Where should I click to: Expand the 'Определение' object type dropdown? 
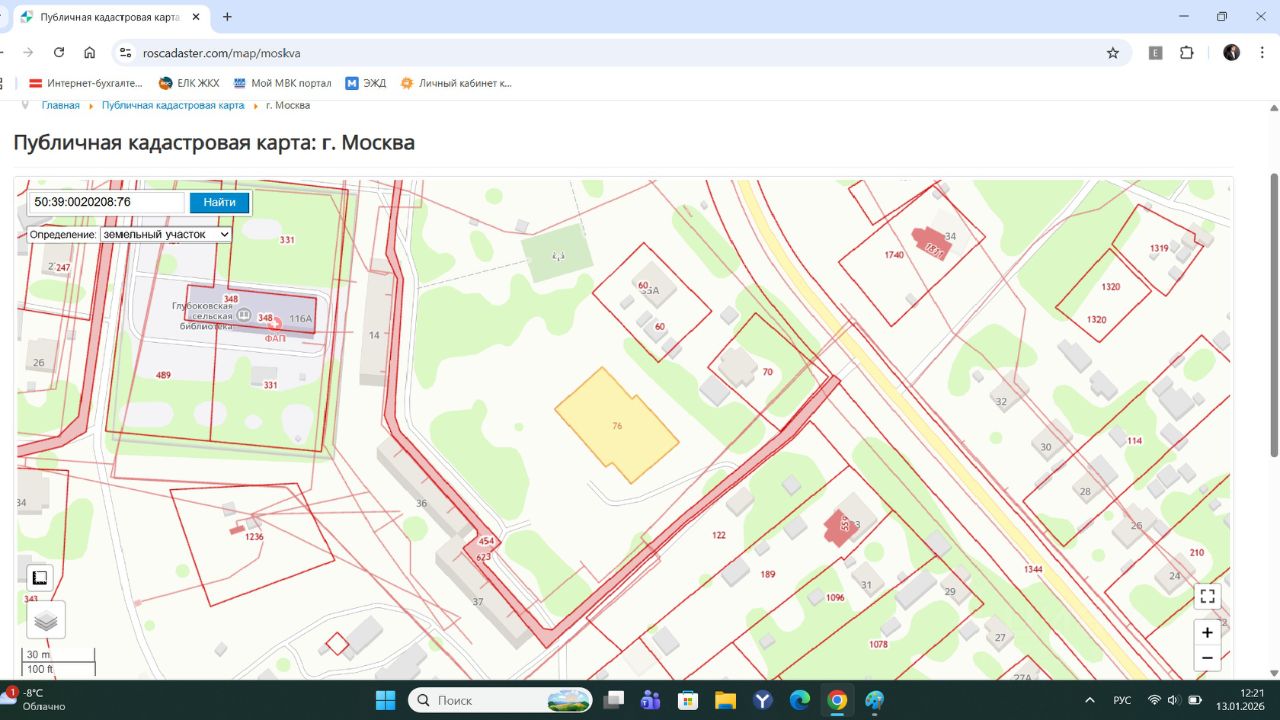(165, 234)
